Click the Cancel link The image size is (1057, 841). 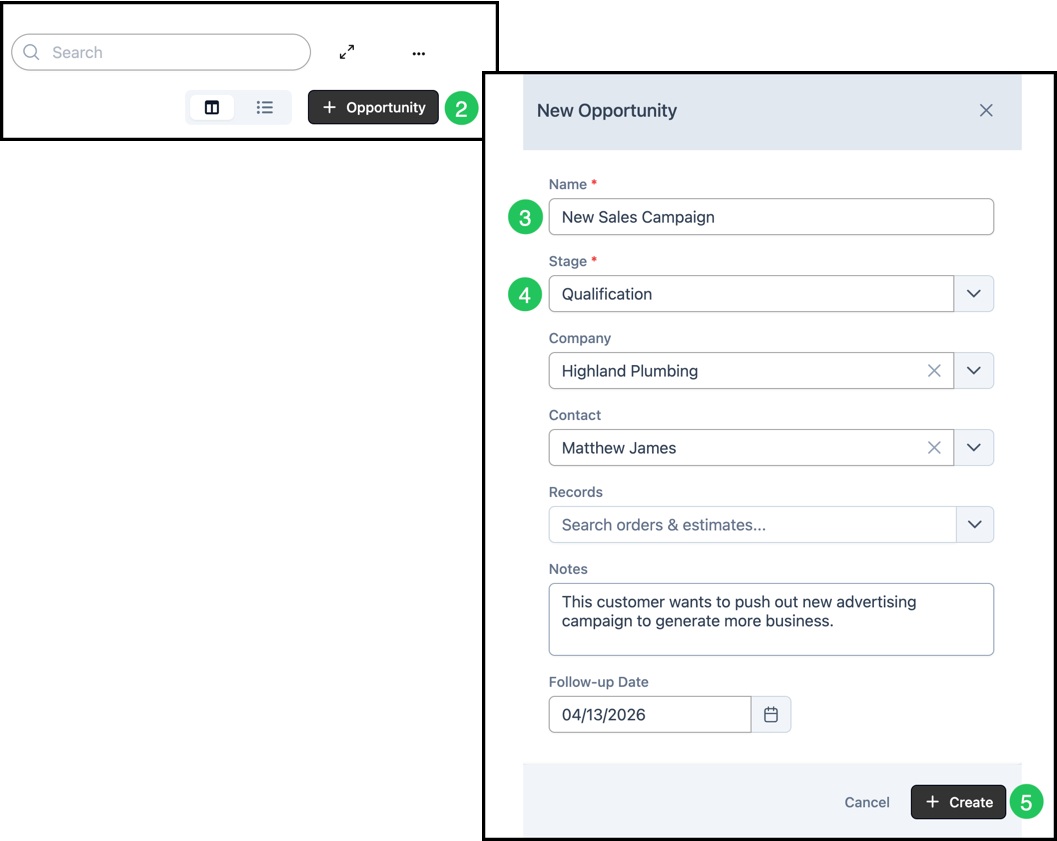pos(867,802)
